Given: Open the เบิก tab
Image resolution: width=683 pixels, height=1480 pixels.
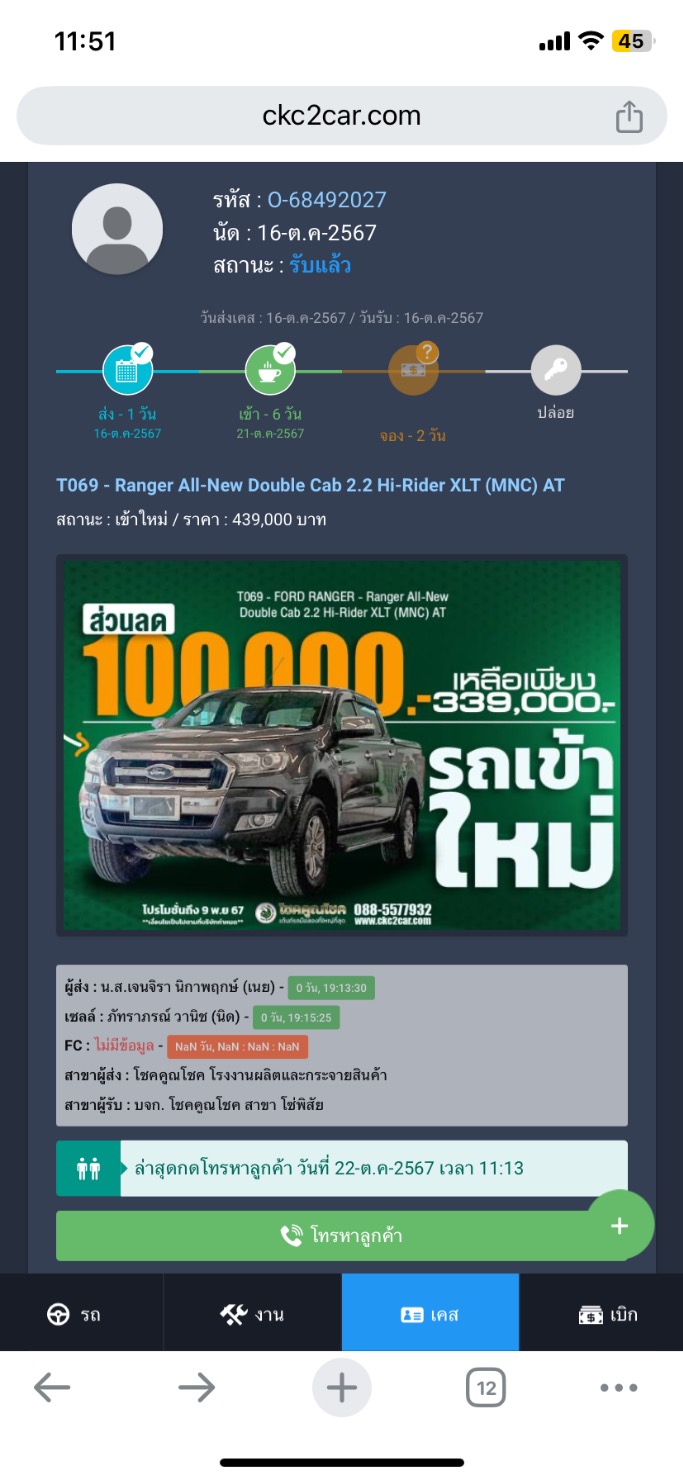Looking at the screenshot, I should click(x=601, y=1314).
